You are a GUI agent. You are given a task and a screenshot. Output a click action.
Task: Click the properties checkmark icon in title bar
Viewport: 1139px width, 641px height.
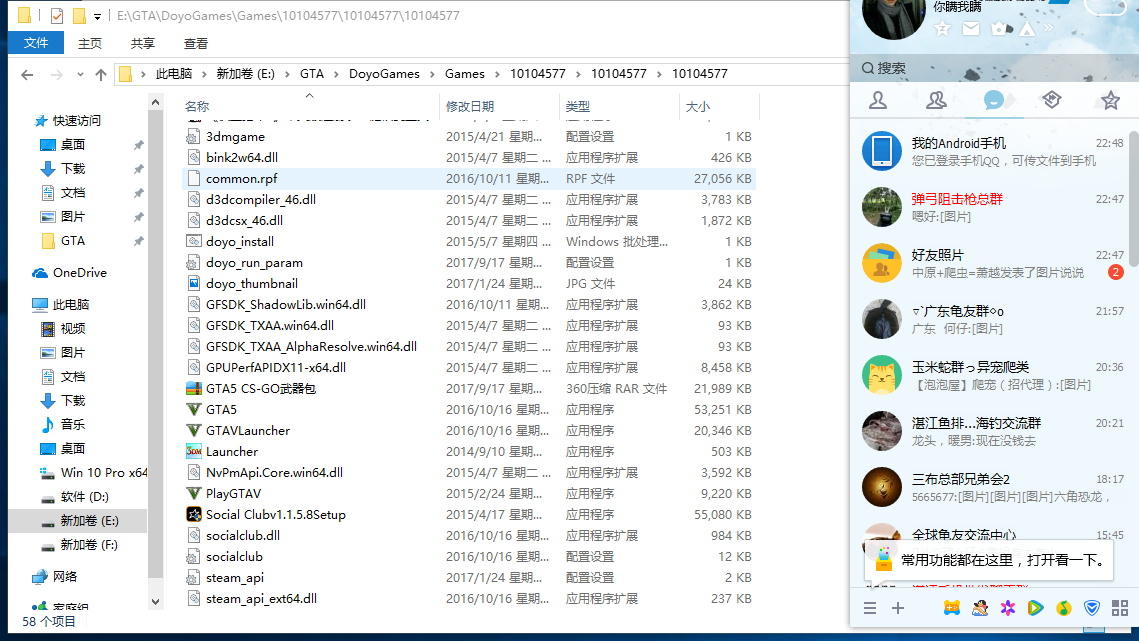pyautogui.click(x=57, y=15)
